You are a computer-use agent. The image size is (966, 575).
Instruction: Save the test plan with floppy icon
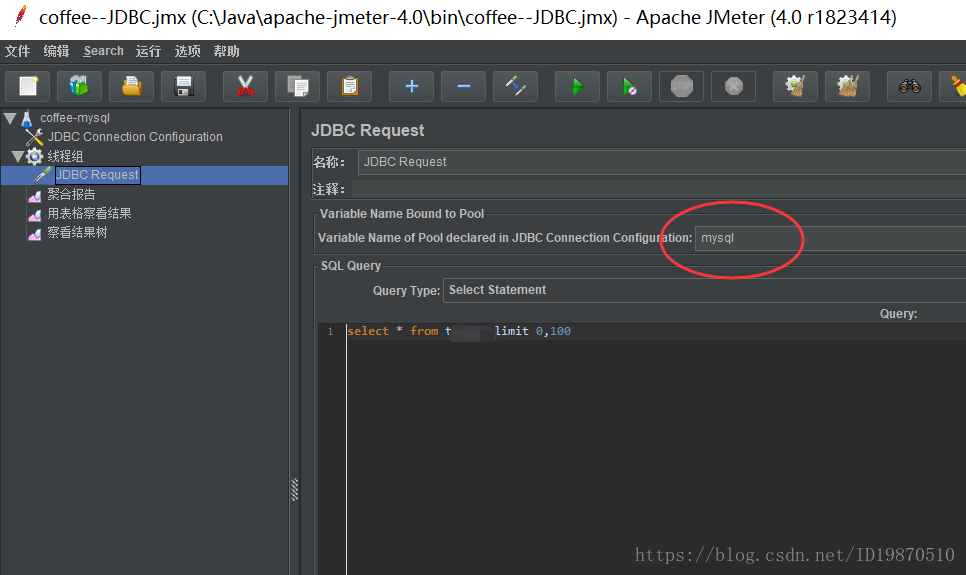click(x=183, y=86)
